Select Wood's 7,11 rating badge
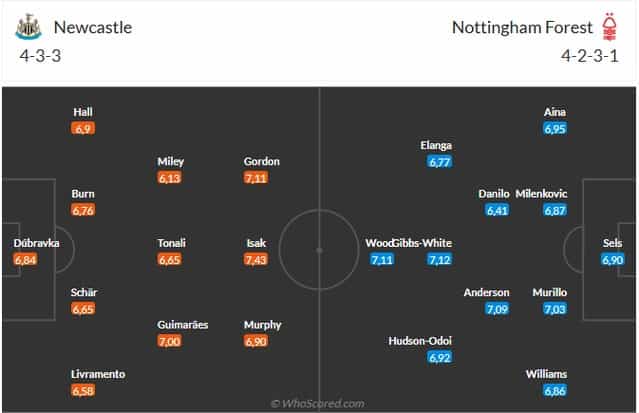The image size is (639, 413). click(x=382, y=259)
